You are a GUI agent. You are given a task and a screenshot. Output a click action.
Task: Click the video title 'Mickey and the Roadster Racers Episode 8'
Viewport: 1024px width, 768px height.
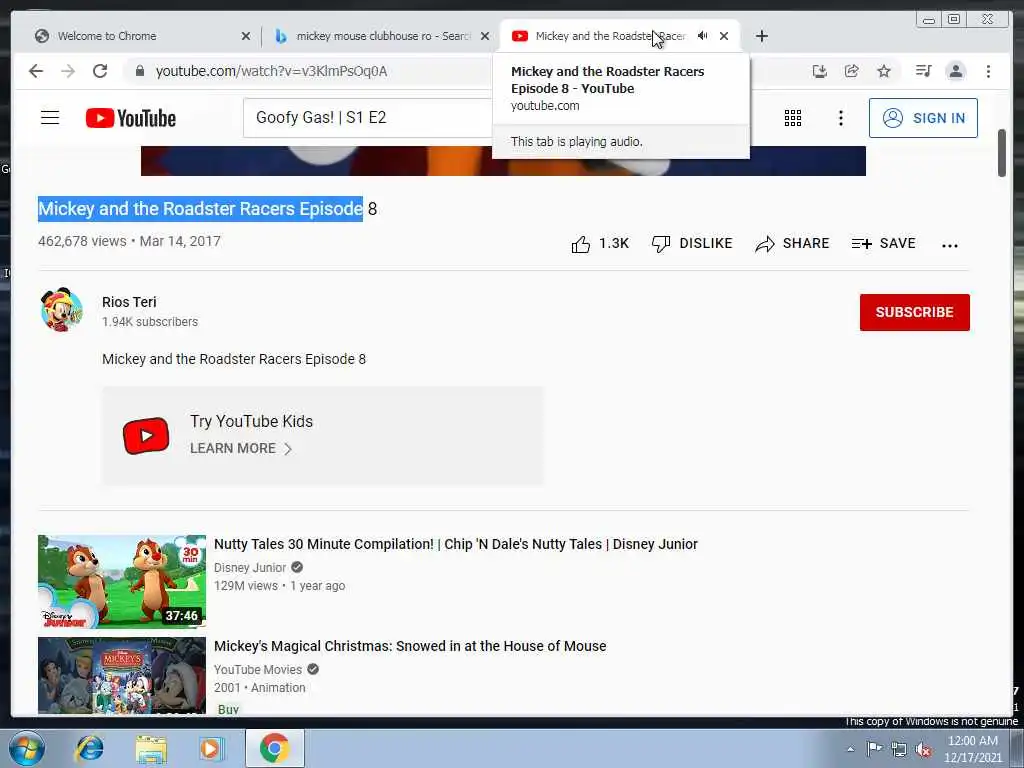click(x=208, y=209)
